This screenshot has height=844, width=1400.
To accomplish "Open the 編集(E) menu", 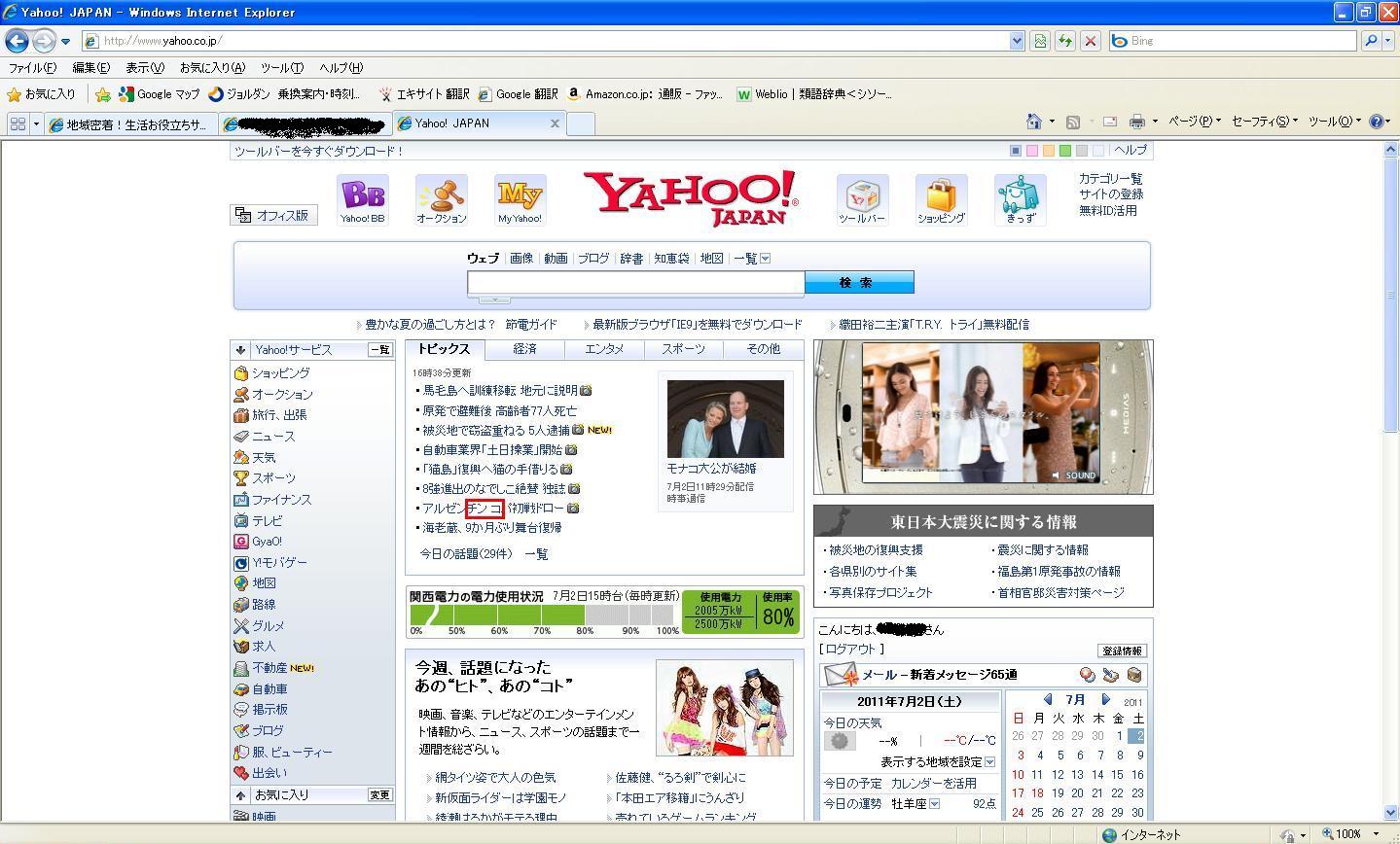I will pos(90,68).
